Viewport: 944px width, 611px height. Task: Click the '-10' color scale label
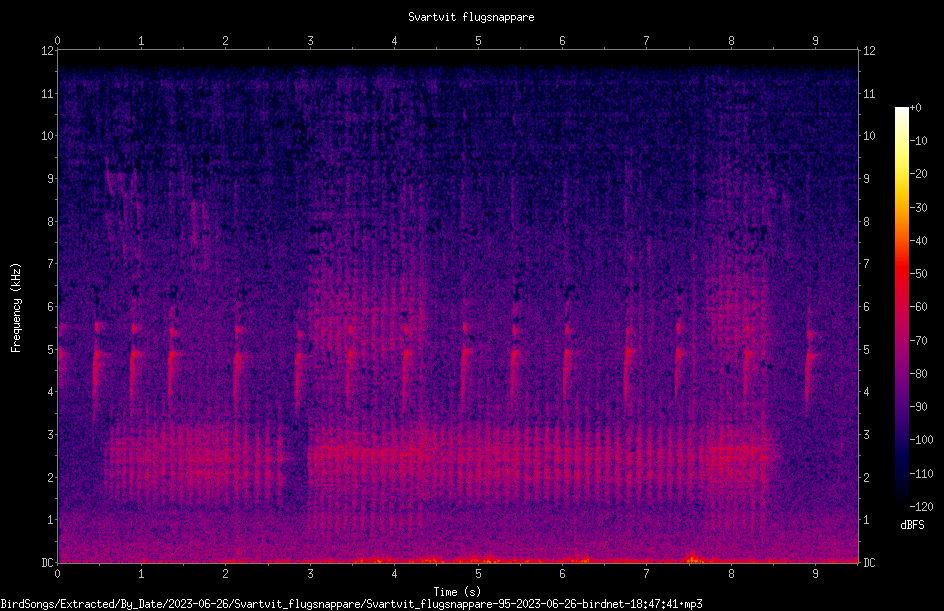[x=918, y=141]
